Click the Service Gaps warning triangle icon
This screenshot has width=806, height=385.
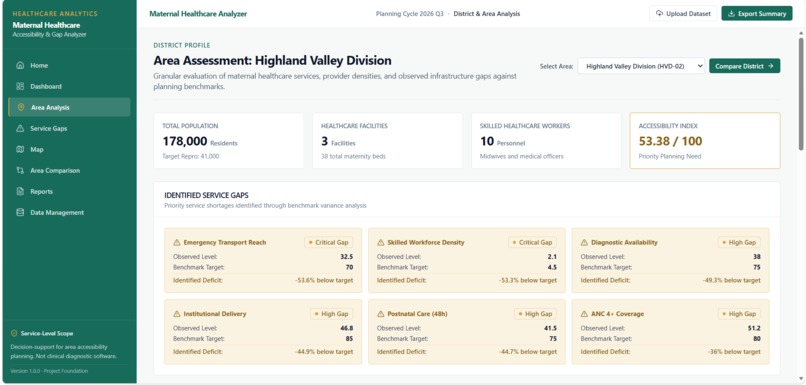pos(20,129)
